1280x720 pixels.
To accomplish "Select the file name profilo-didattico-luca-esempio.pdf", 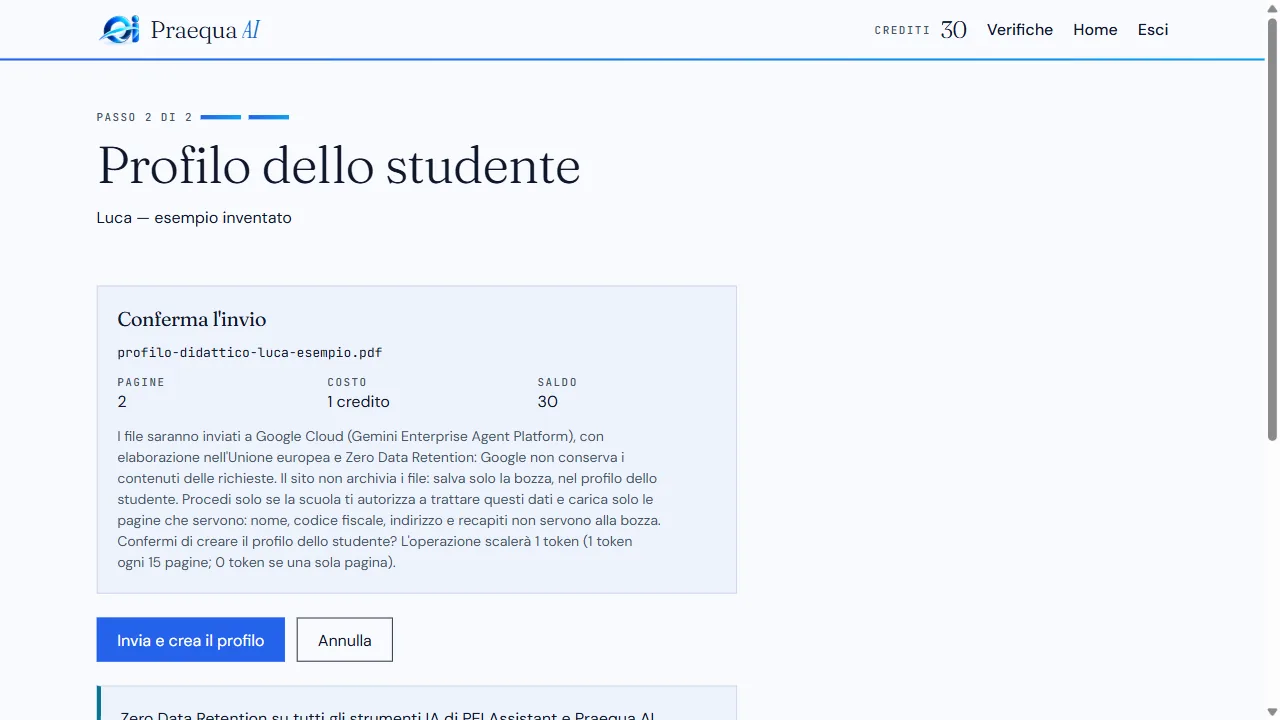I will (250, 353).
